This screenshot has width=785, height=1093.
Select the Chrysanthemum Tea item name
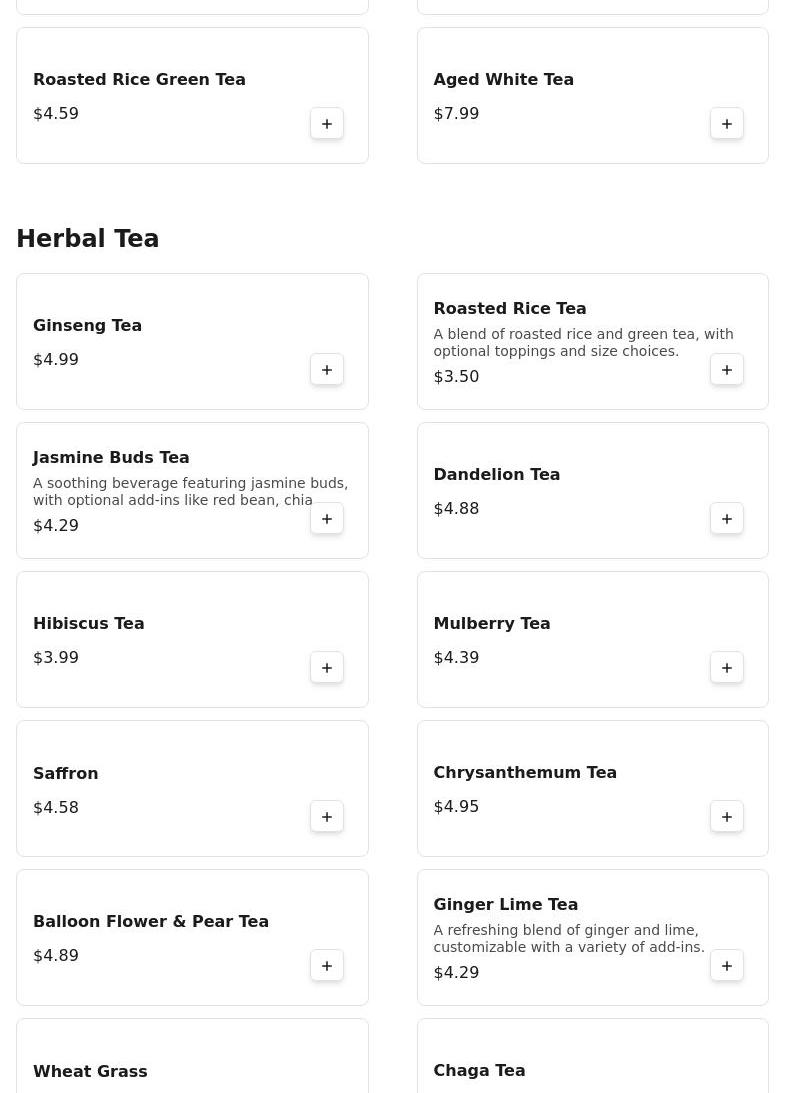pyautogui.click(x=525, y=773)
